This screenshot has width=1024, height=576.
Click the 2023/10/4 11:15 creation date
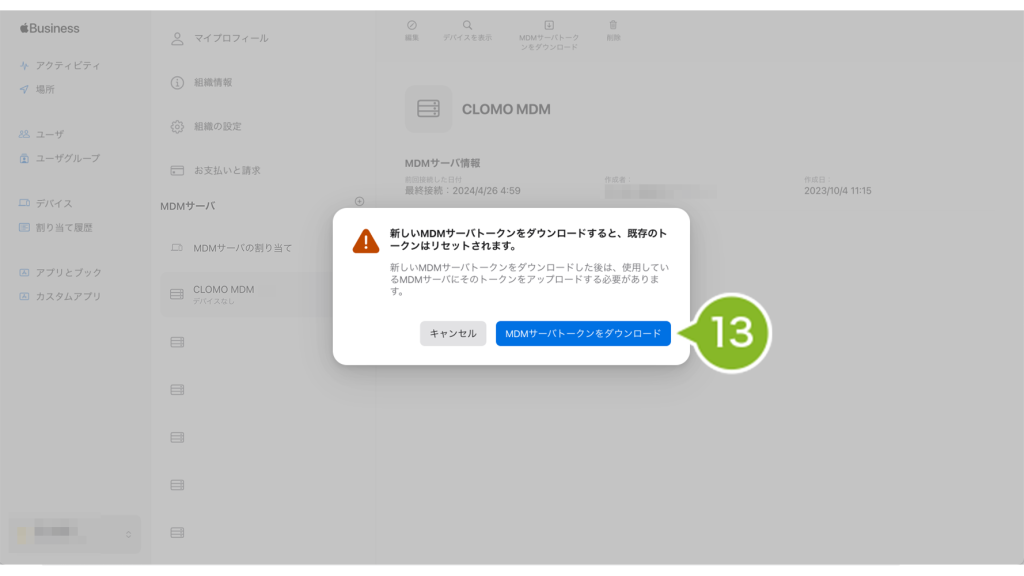[x=838, y=191]
